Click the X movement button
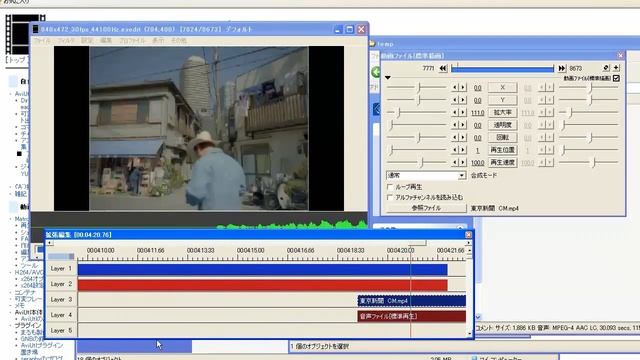 [502, 87]
